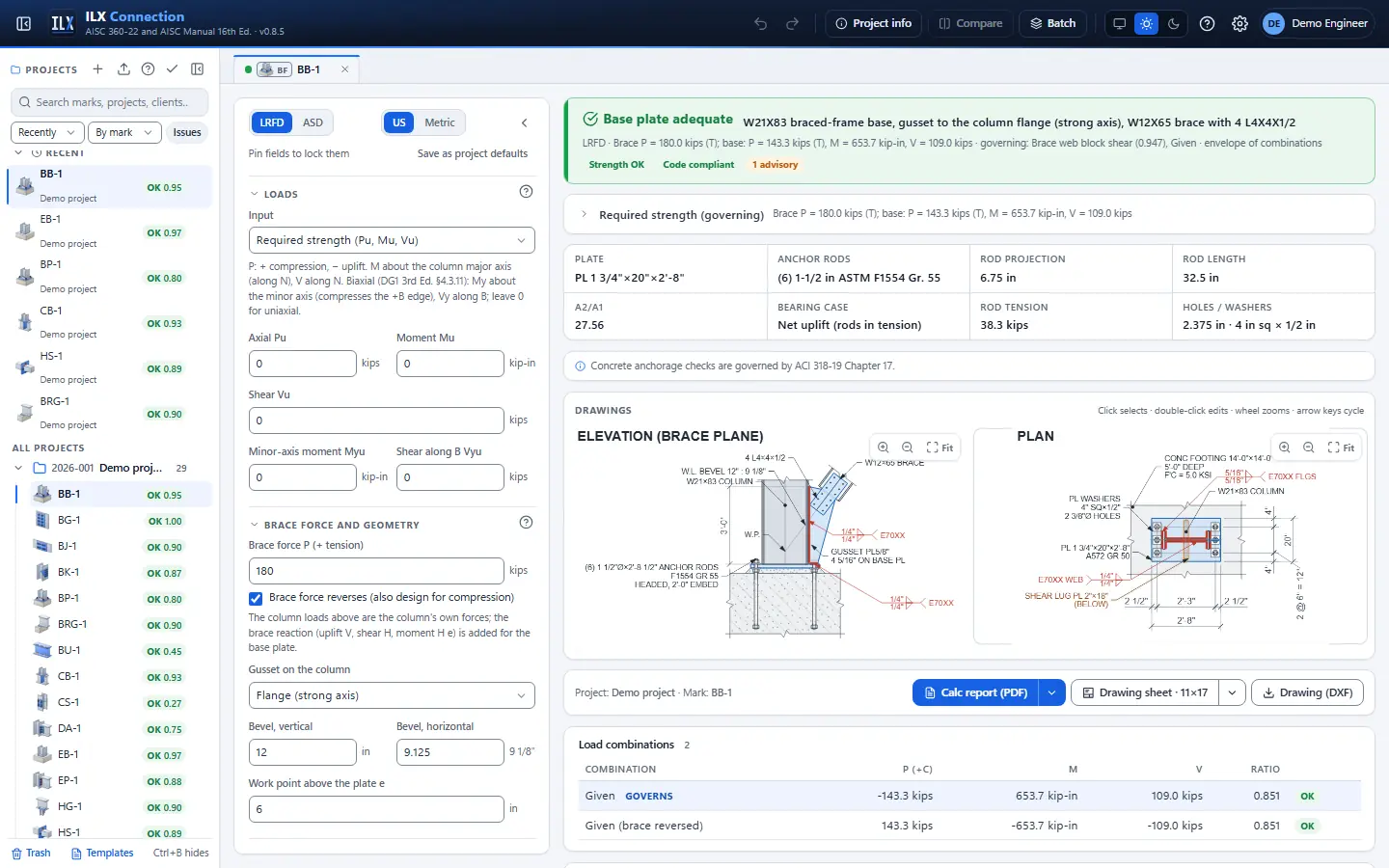
Task: Switch design method to ASD
Action: [313, 122]
